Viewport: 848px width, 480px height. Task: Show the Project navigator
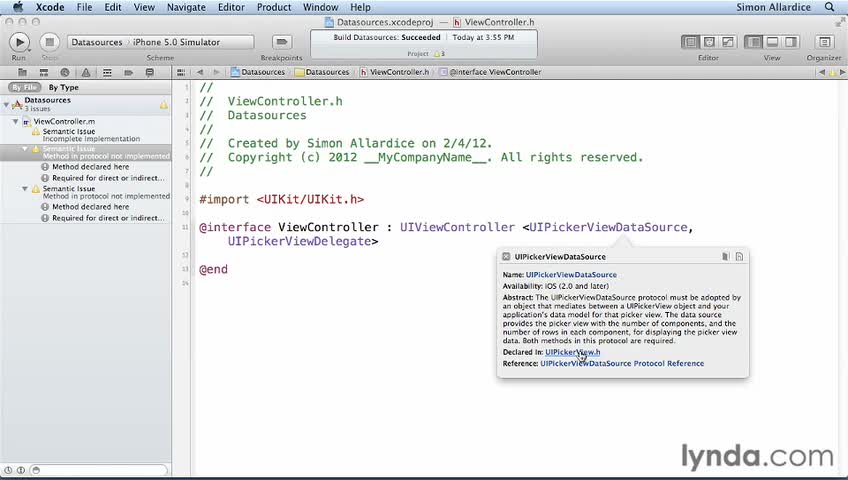pos(22,72)
